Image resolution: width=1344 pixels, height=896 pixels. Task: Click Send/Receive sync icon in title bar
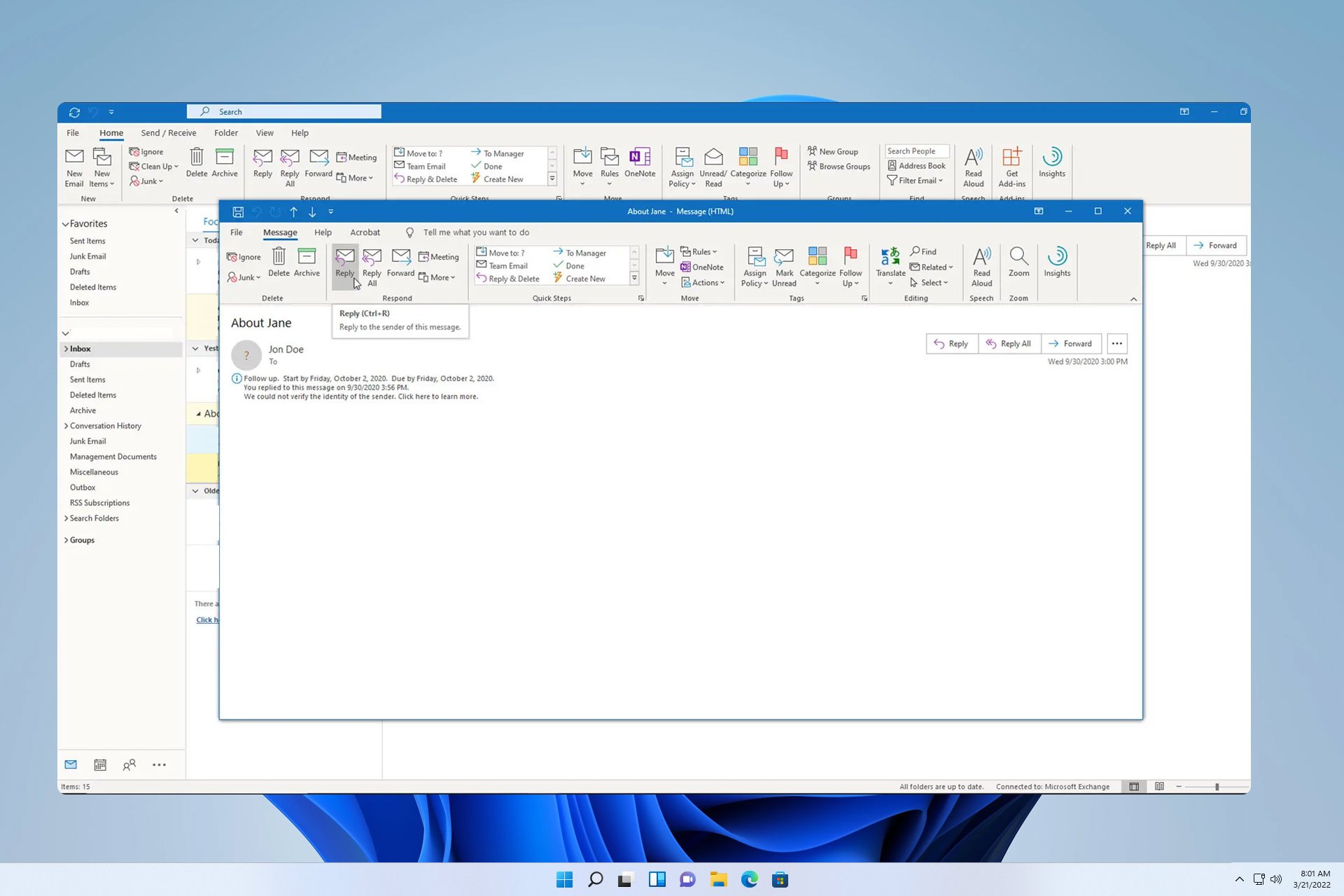coord(74,112)
